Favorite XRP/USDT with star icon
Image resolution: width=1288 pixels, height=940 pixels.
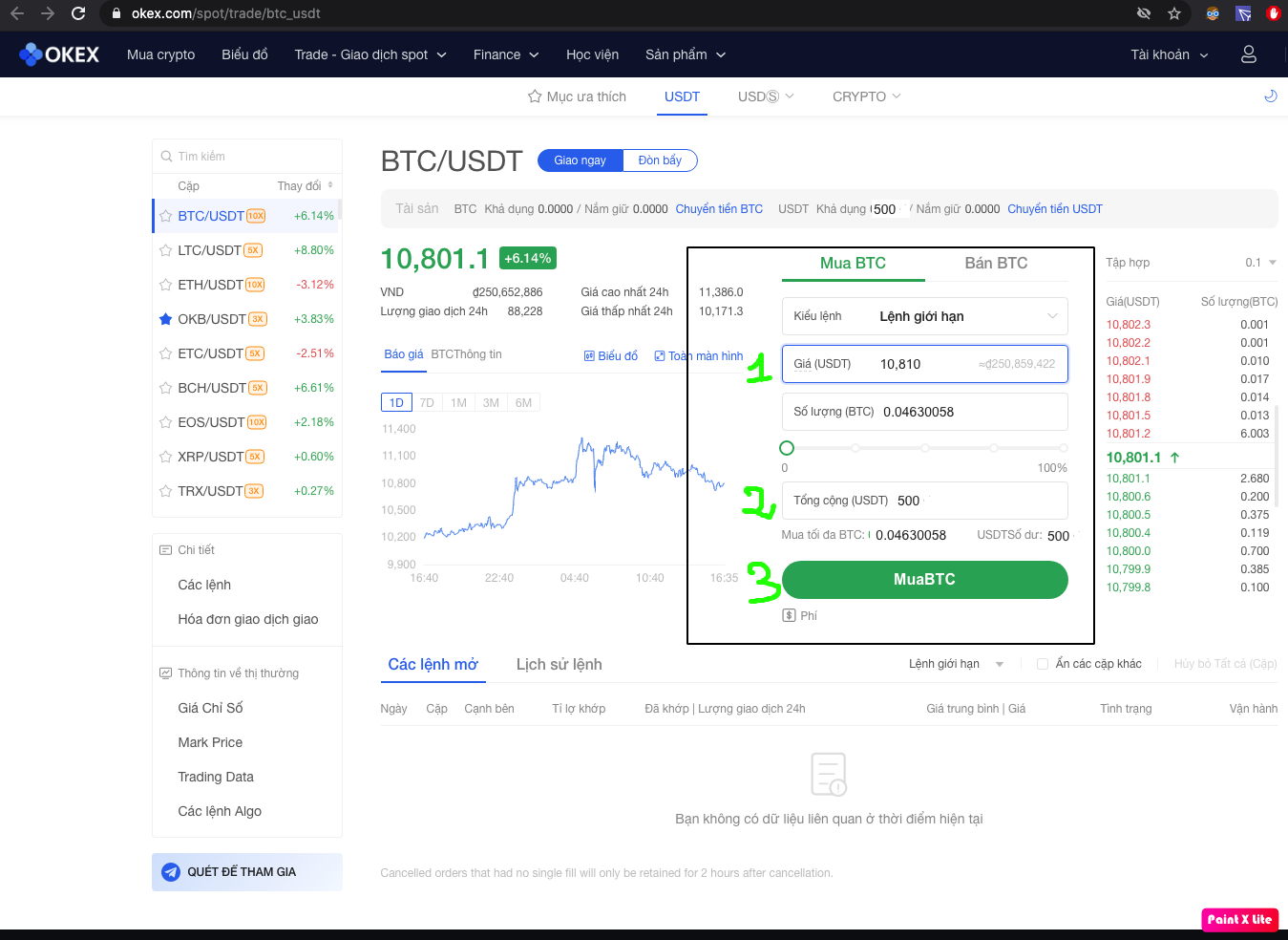(x=166, y=457)
